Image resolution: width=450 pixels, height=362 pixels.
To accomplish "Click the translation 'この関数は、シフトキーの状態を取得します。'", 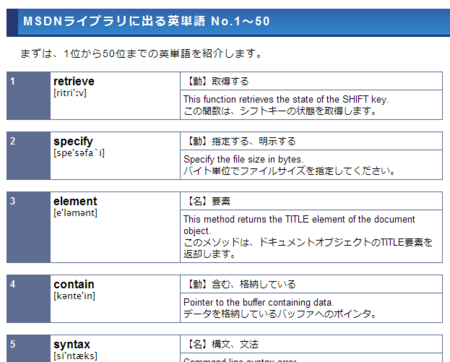I will (280, 111).
